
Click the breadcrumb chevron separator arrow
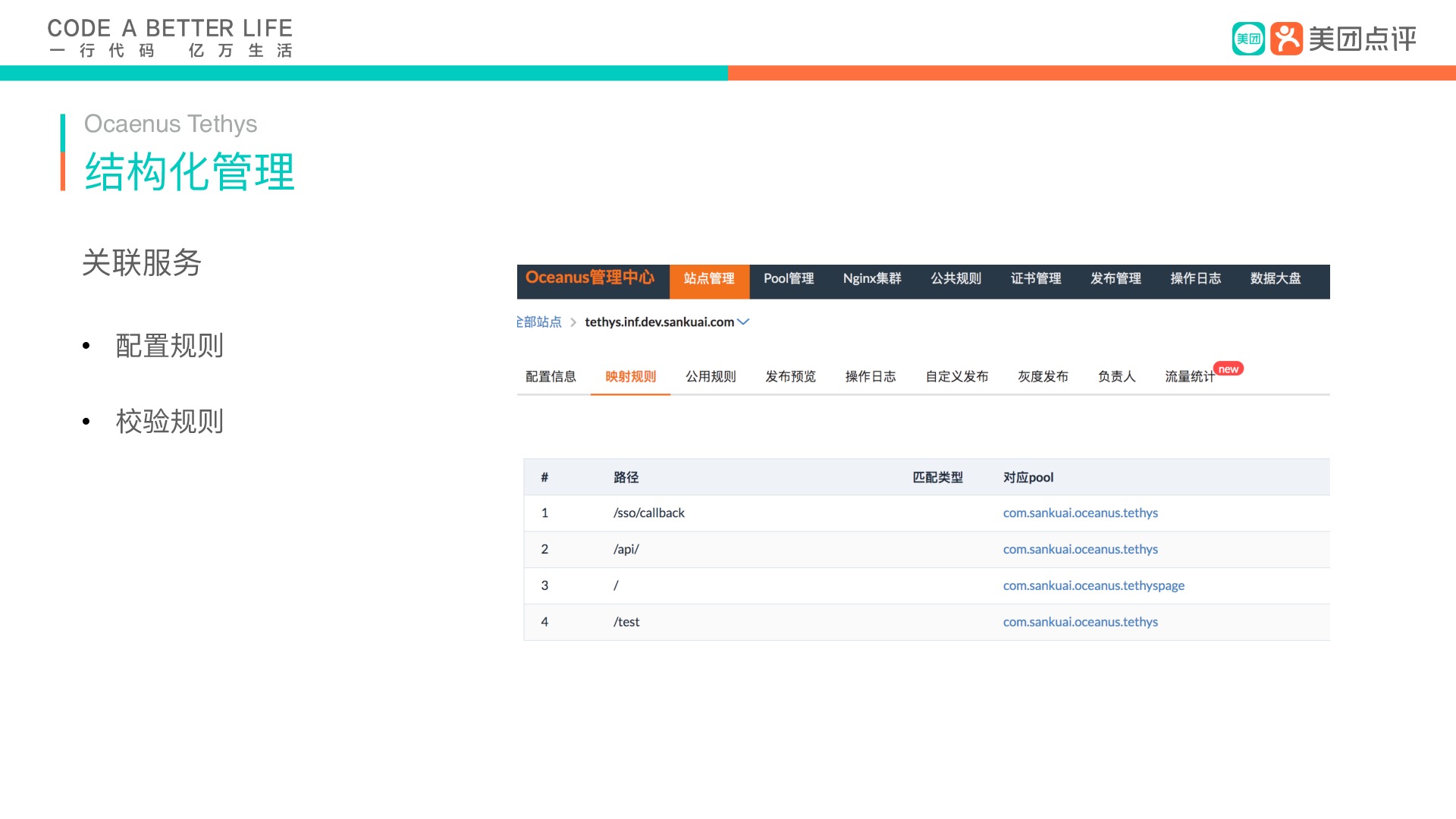pyautogui.click(x=573, y=322)
